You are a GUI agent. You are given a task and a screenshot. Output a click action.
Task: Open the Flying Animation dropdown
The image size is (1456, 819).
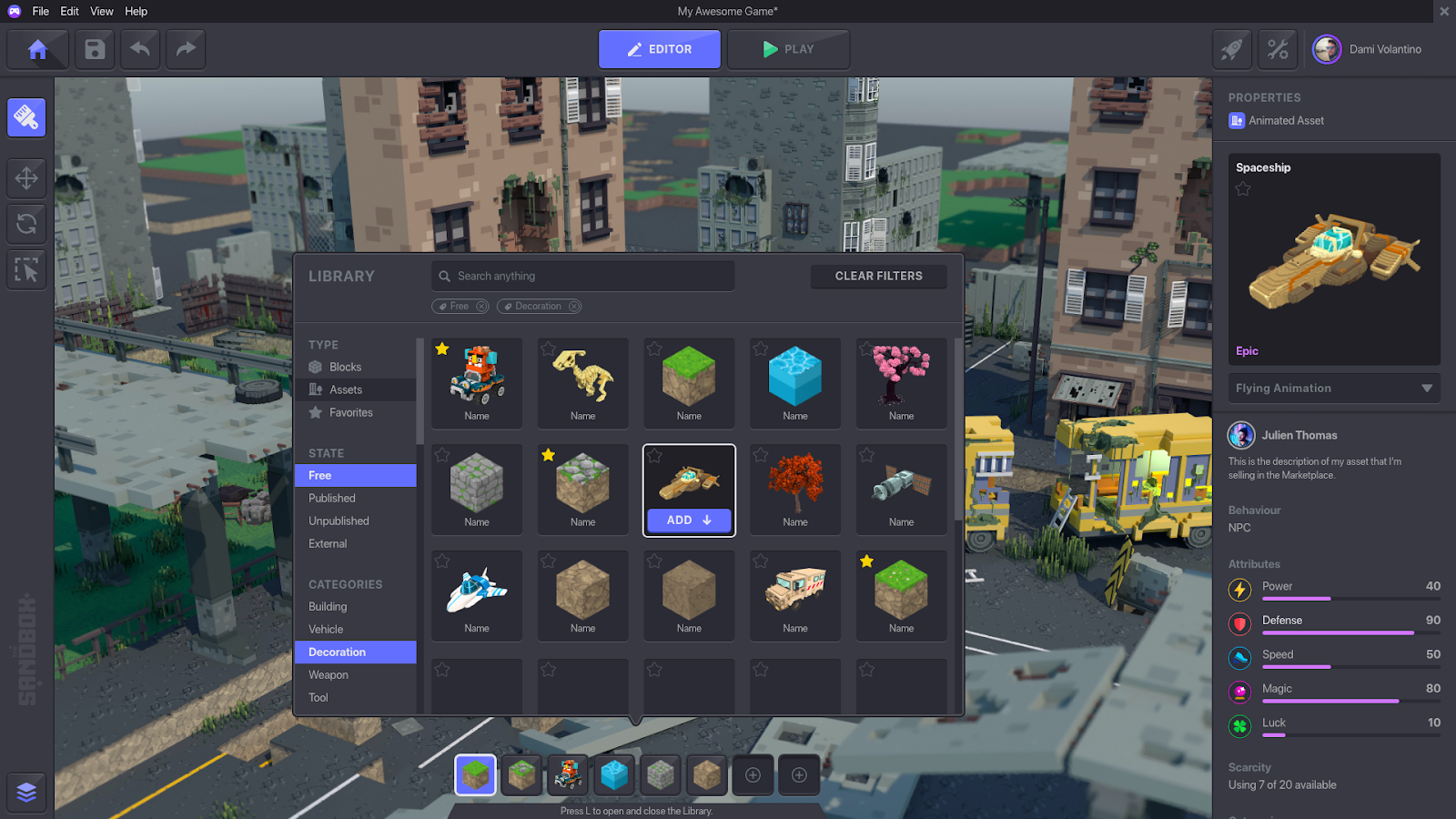[1333, 388]
